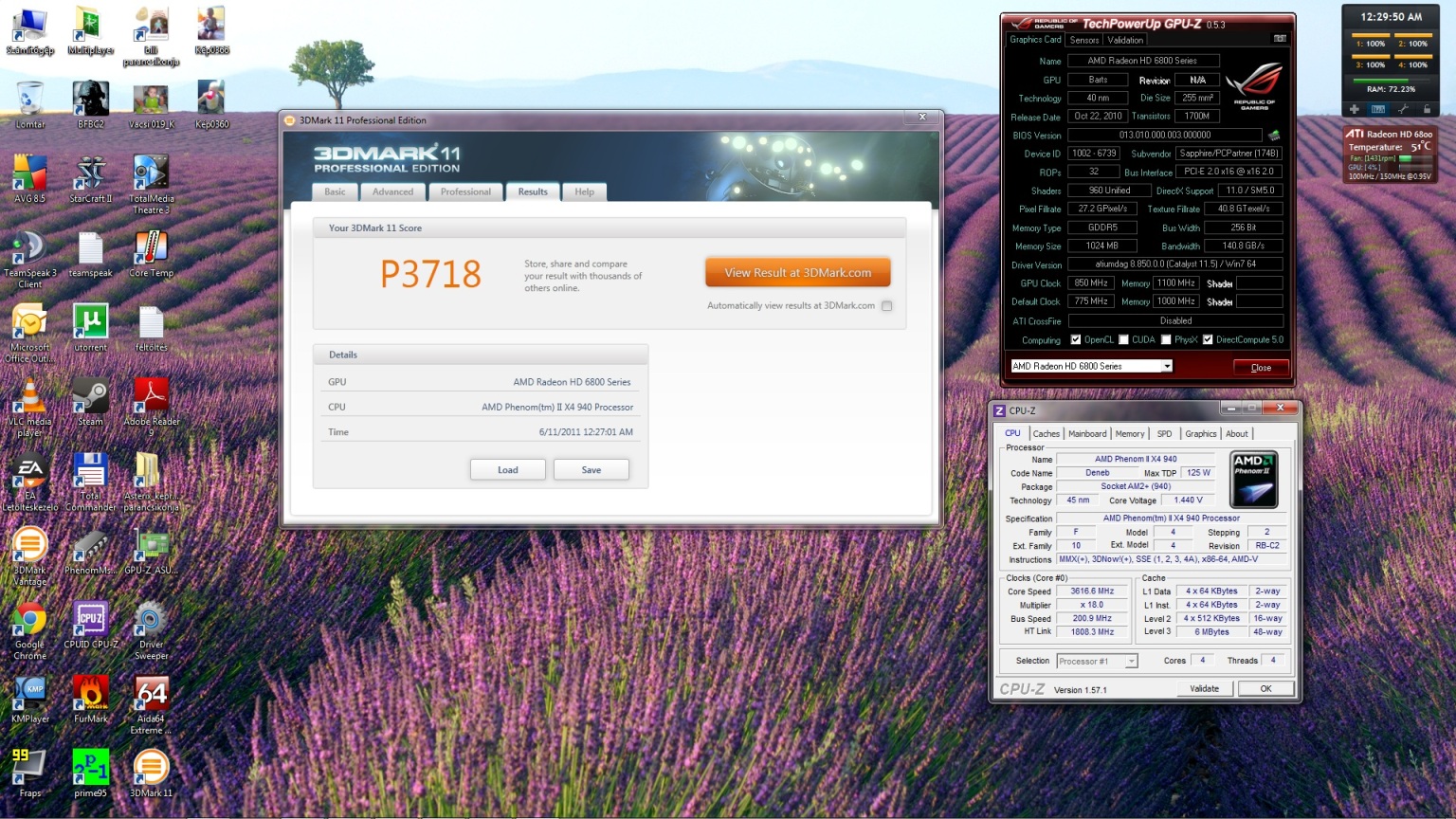Click the gadget plus icon
The height and width of the screenshot is (819, 1456).
click(1355, 109)
